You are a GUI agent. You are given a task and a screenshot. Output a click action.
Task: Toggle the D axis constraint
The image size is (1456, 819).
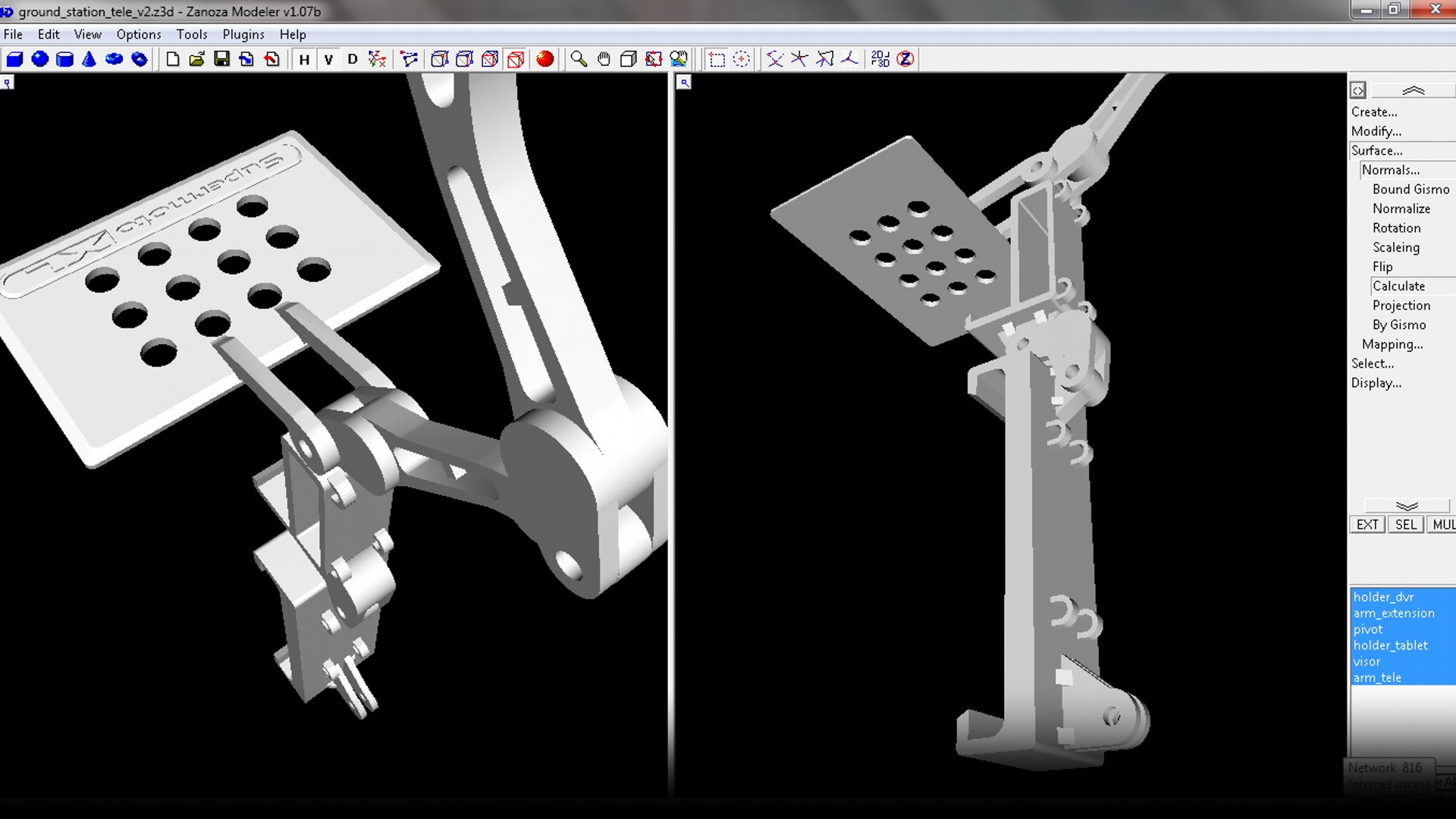coord(353,59)
